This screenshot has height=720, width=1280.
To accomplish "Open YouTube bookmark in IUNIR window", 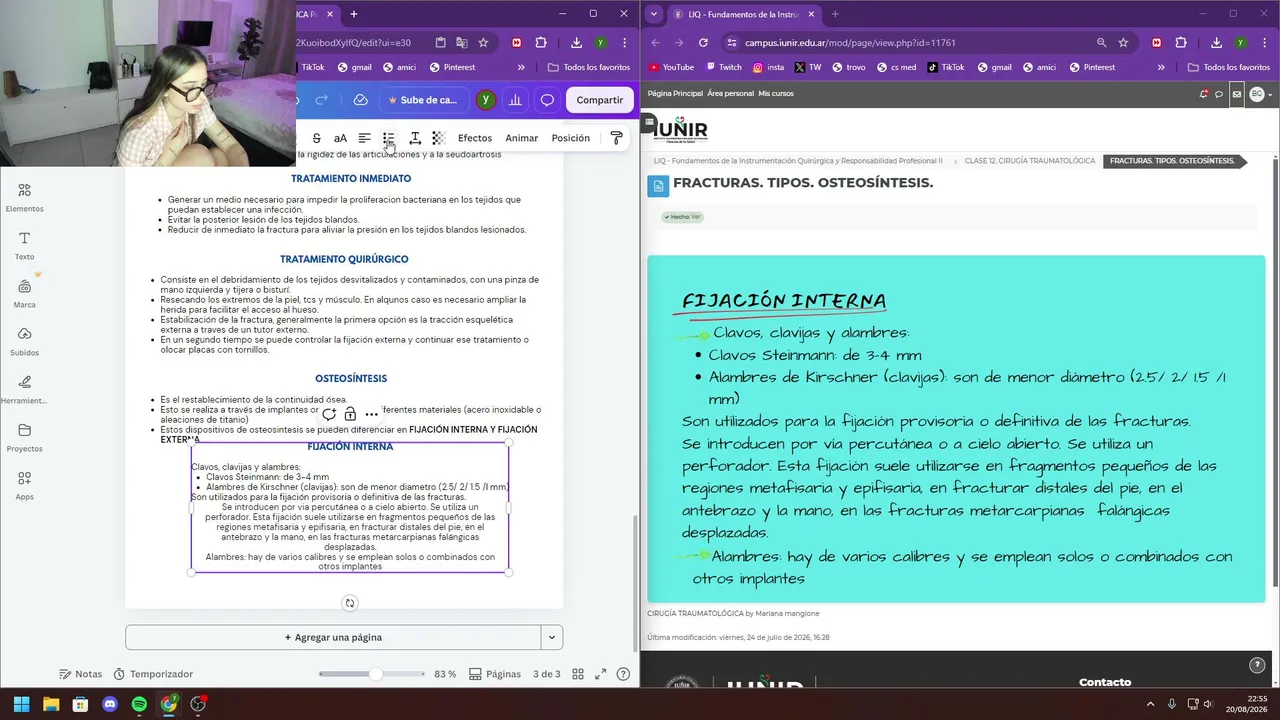I will [x=671, y=67].
